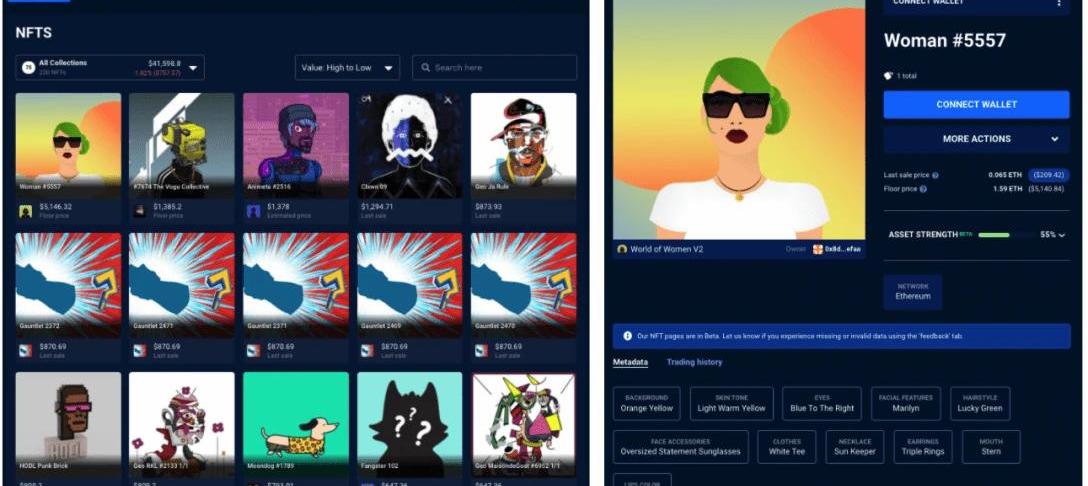Click the Asset Strength progress bar
Image resolution: width=1088 pixels, height=486 pixels.
(x=1006, y=235)
